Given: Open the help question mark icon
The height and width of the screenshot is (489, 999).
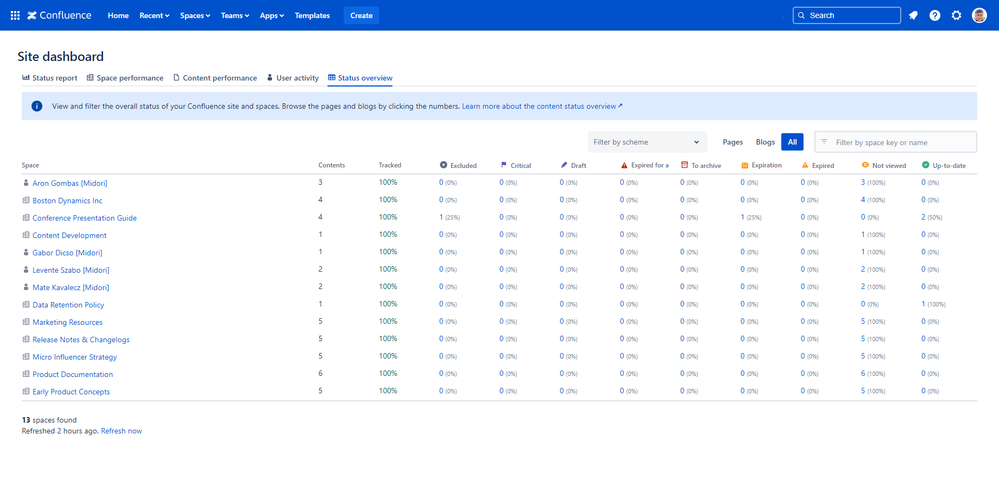Looking at the screenshot, I should (935, 16).
